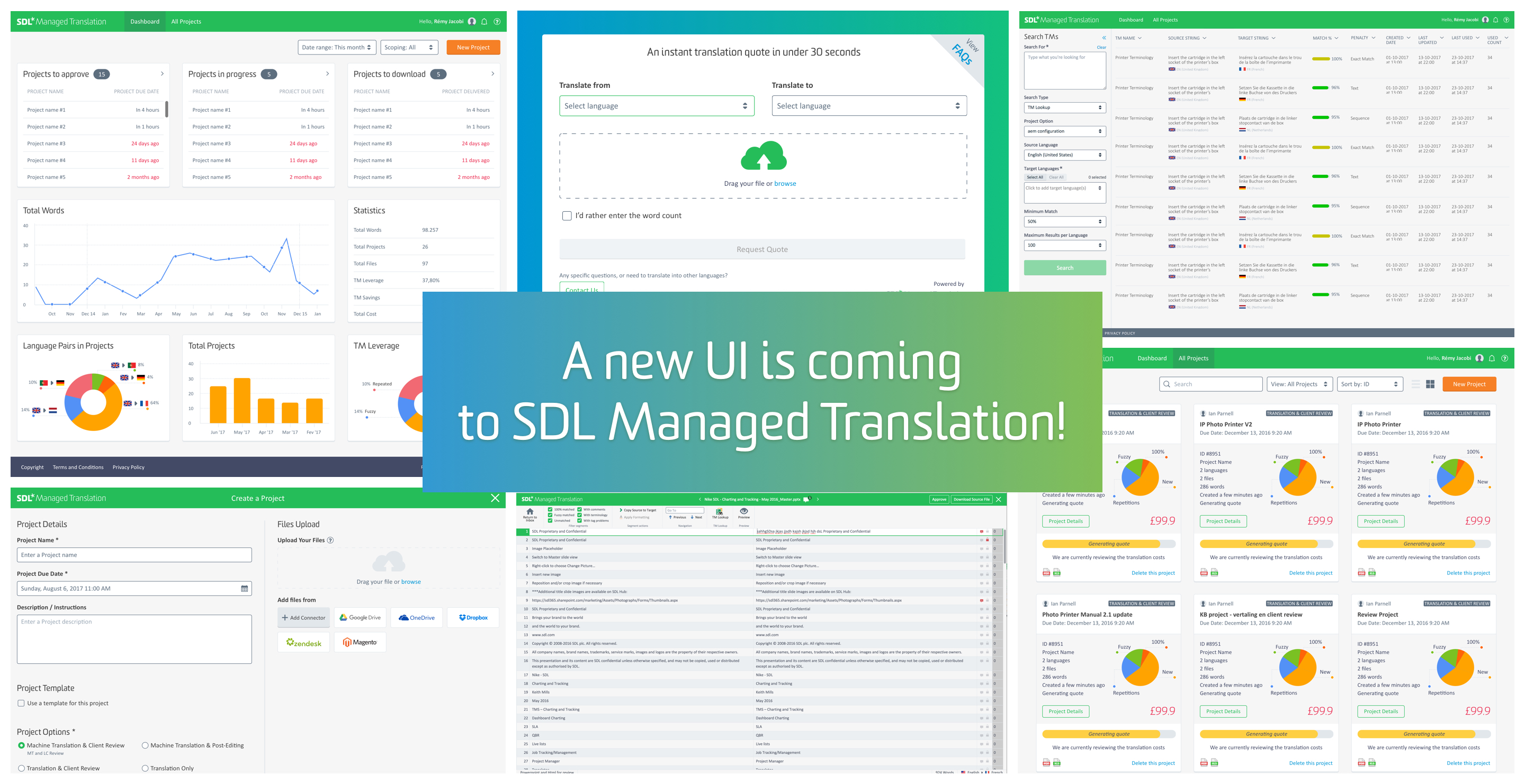Viewport: 1525px width, 784px height.
Task: Uncheck the '100% matched' filter in the editor
Action: (551, 509)
